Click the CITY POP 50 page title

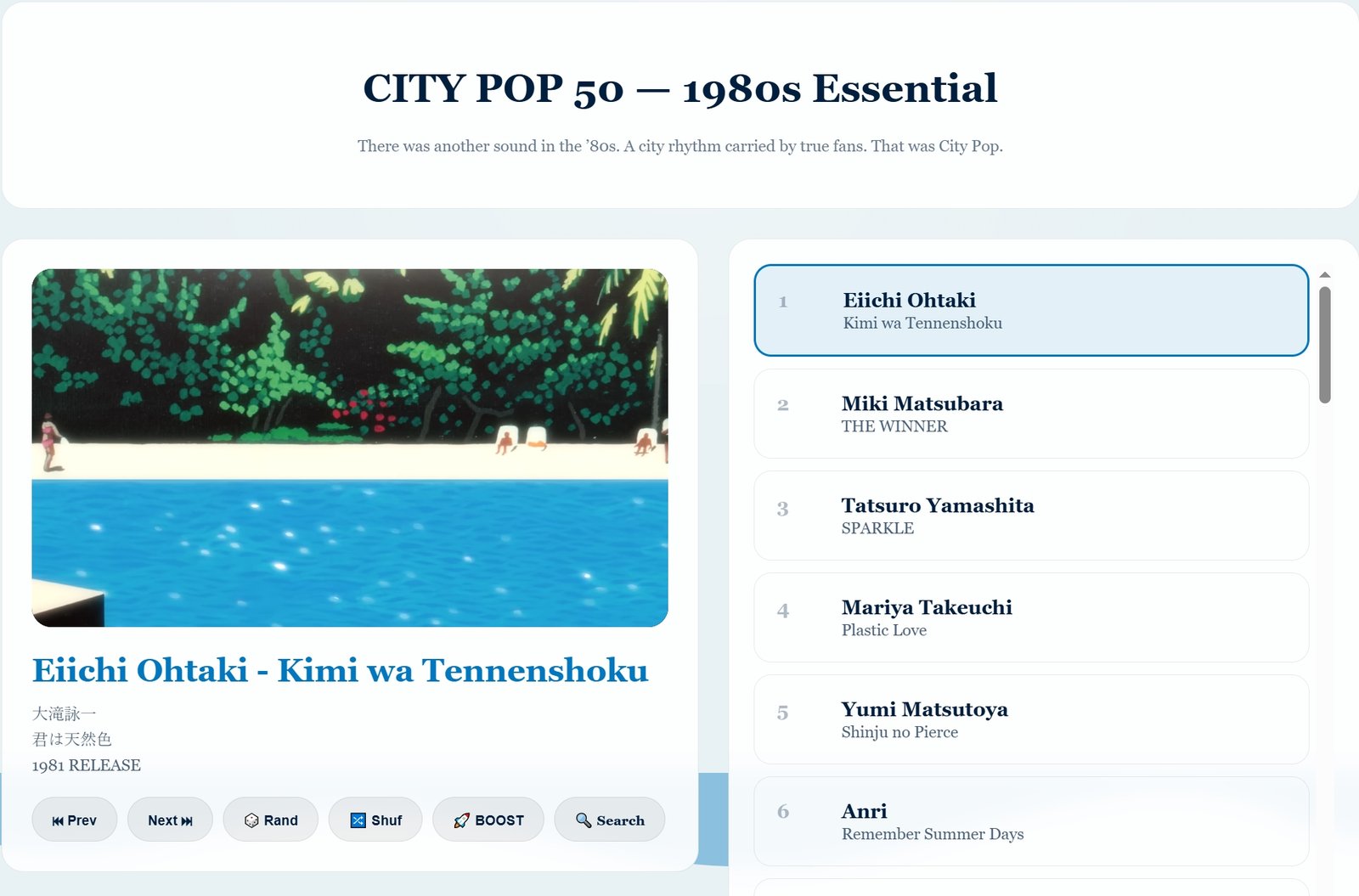click(x=679, y=88)
